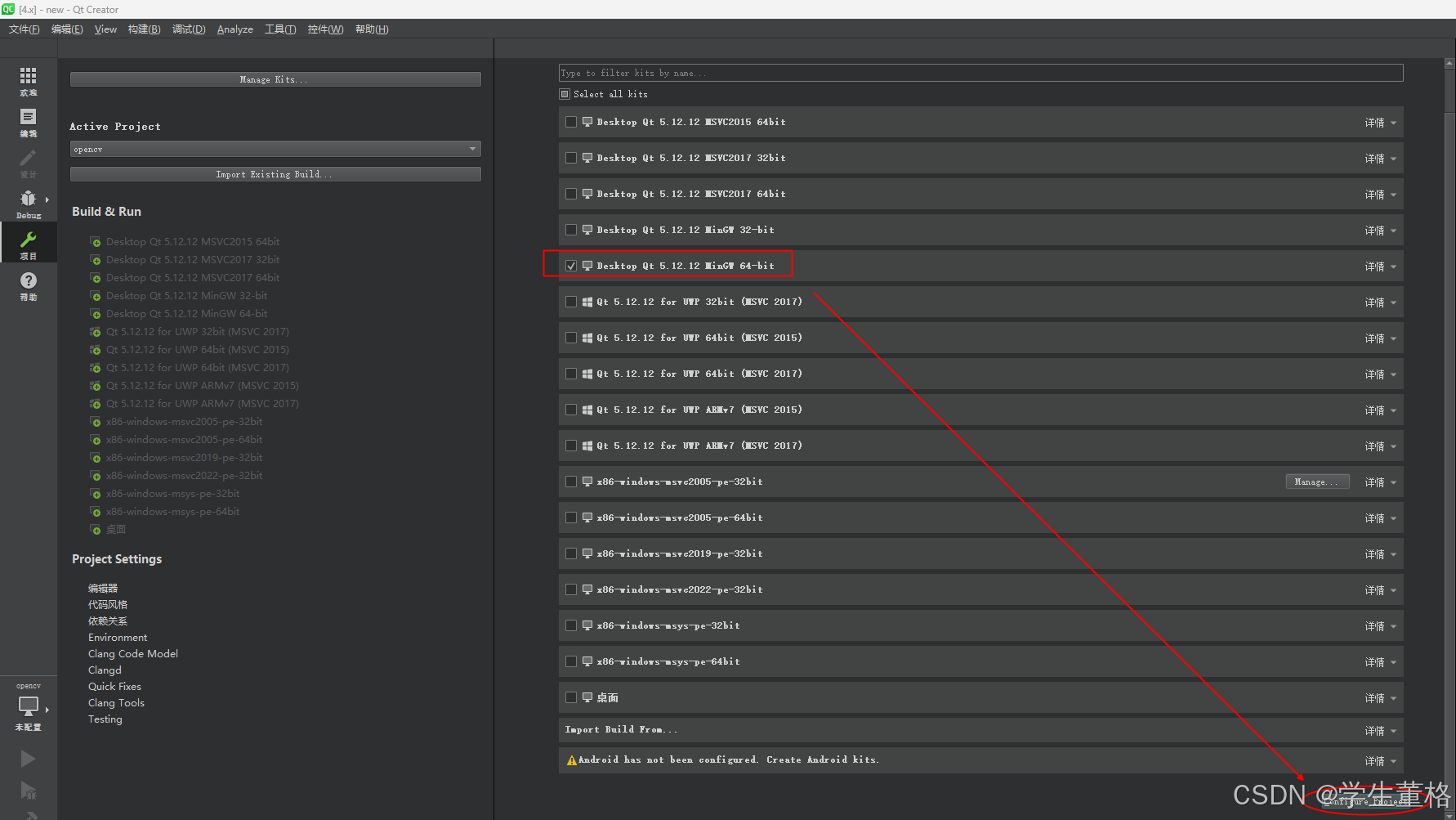Enable kit Qt 5.12.12 for UWP 32bit (MSVC 2017) in sidebar
1456x820 pixels.
[x=197, y=332]
